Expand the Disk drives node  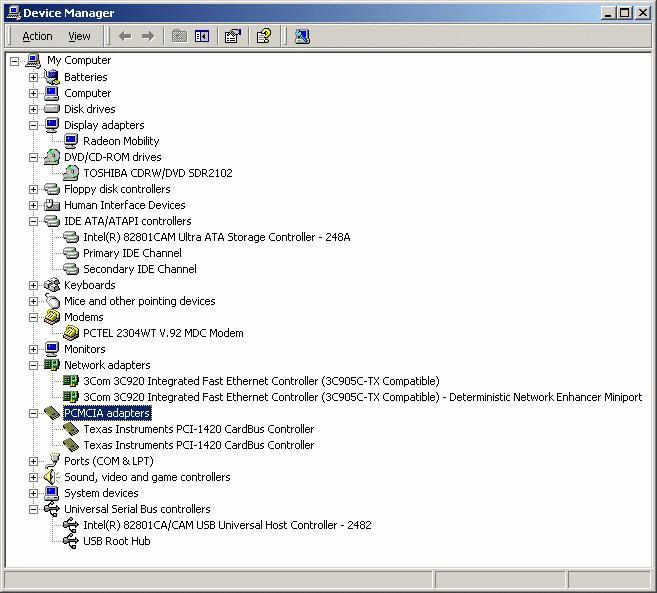(x=34, y=109)
